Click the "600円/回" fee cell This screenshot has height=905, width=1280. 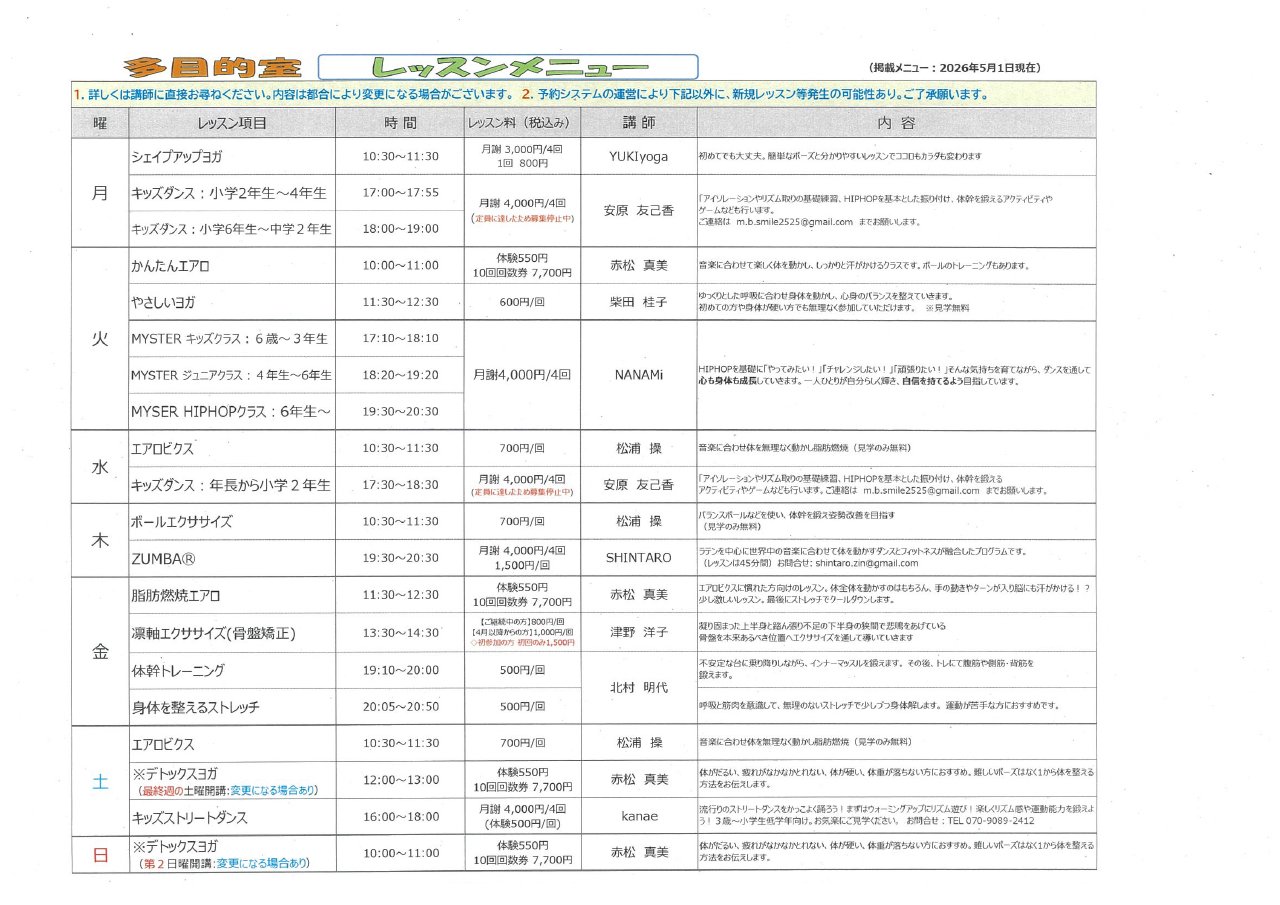tap(522, 302)
